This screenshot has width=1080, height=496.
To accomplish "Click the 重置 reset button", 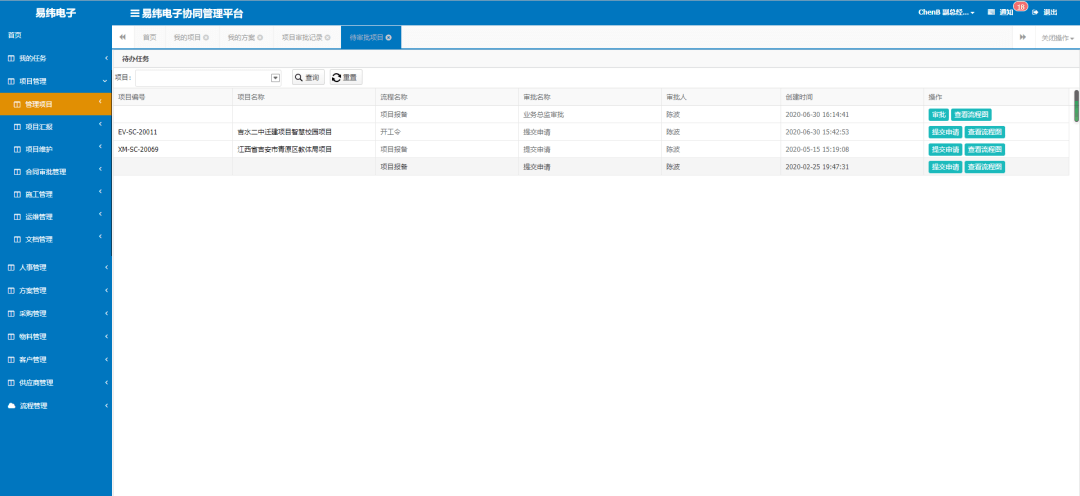I will click(x=345, y=77).
